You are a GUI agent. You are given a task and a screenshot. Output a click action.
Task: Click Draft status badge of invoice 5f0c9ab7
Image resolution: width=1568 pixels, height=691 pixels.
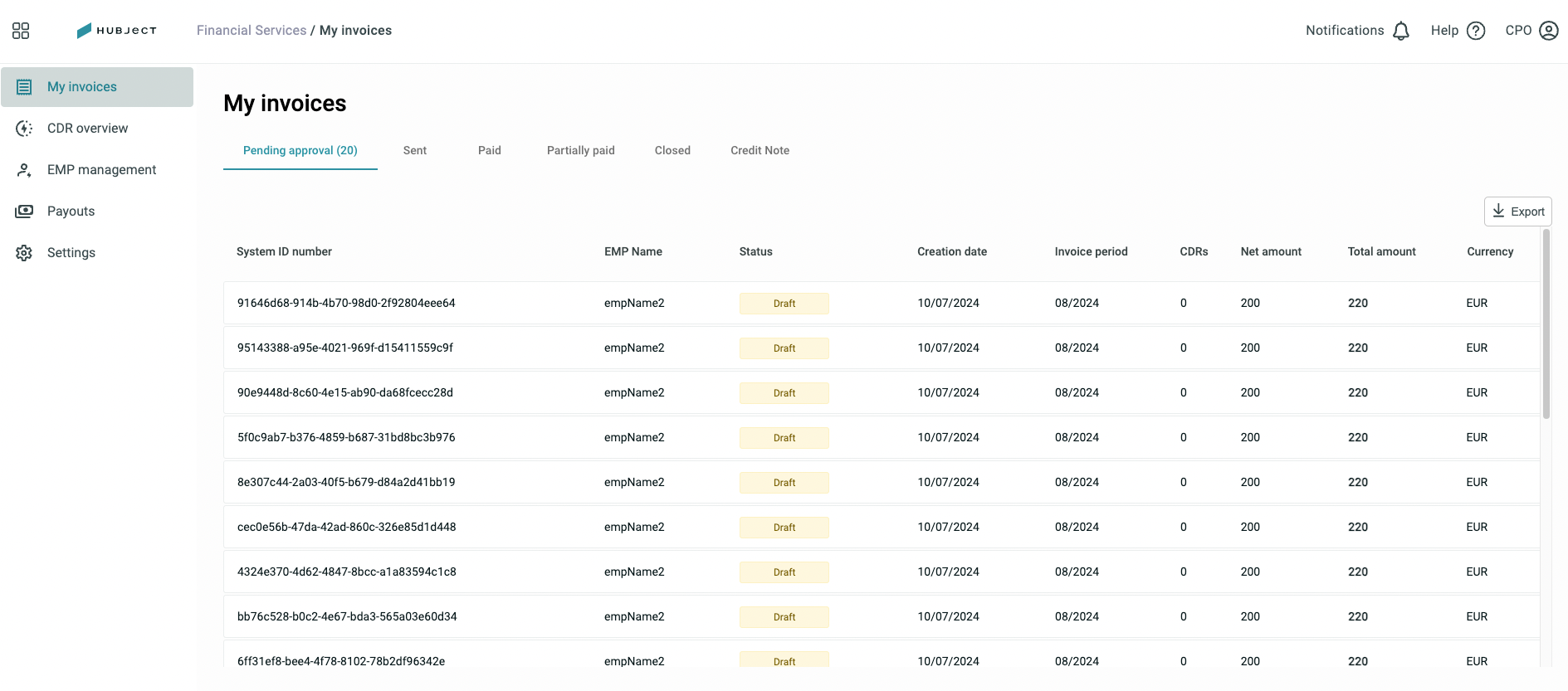pyautogui.click(x=784, y=438)
